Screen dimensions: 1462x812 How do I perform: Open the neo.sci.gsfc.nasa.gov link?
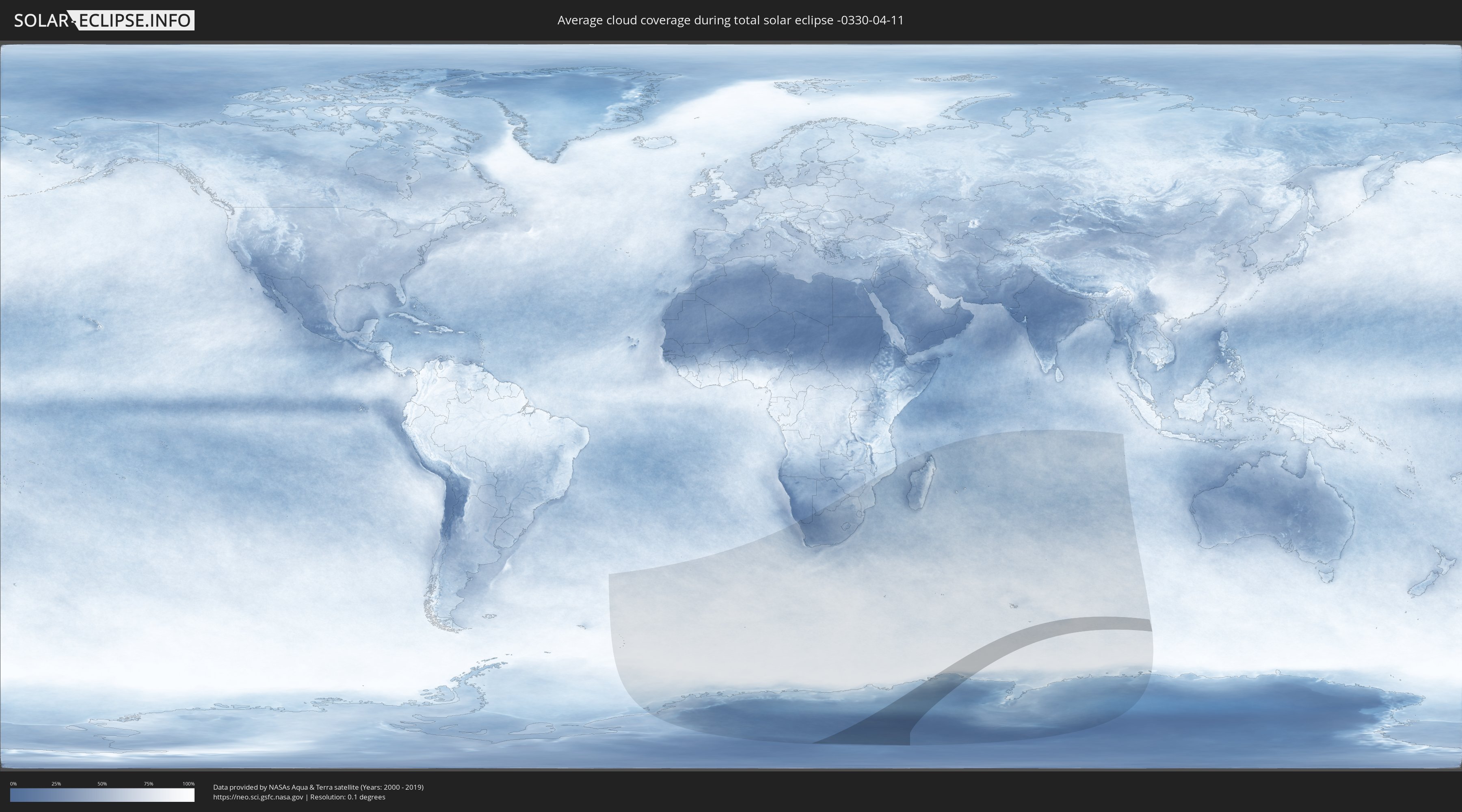(x=258, y=797)
